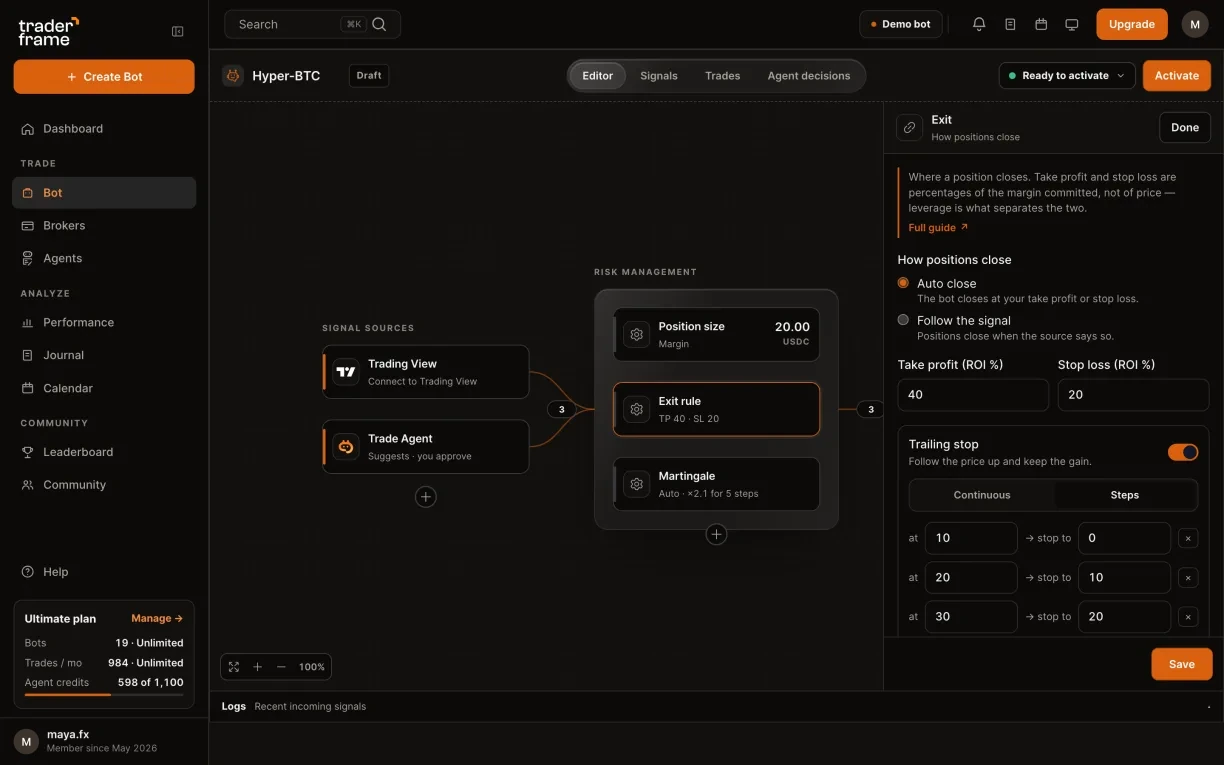Add a signal source with the plus
Viewport: 1224px width, 765px height.
426,497
